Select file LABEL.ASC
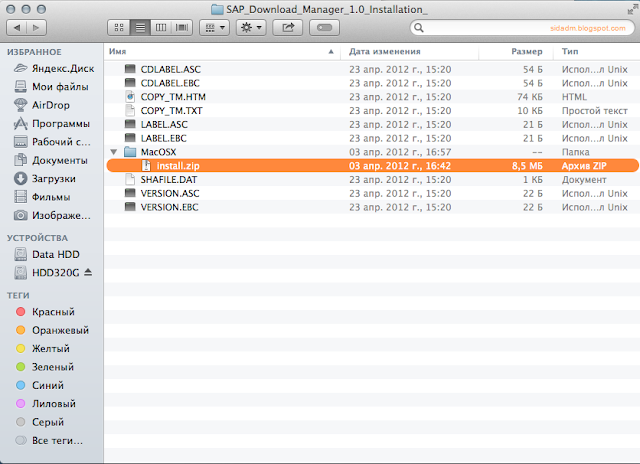The width and height of the screenshot is (640, 464). point(371,124)
